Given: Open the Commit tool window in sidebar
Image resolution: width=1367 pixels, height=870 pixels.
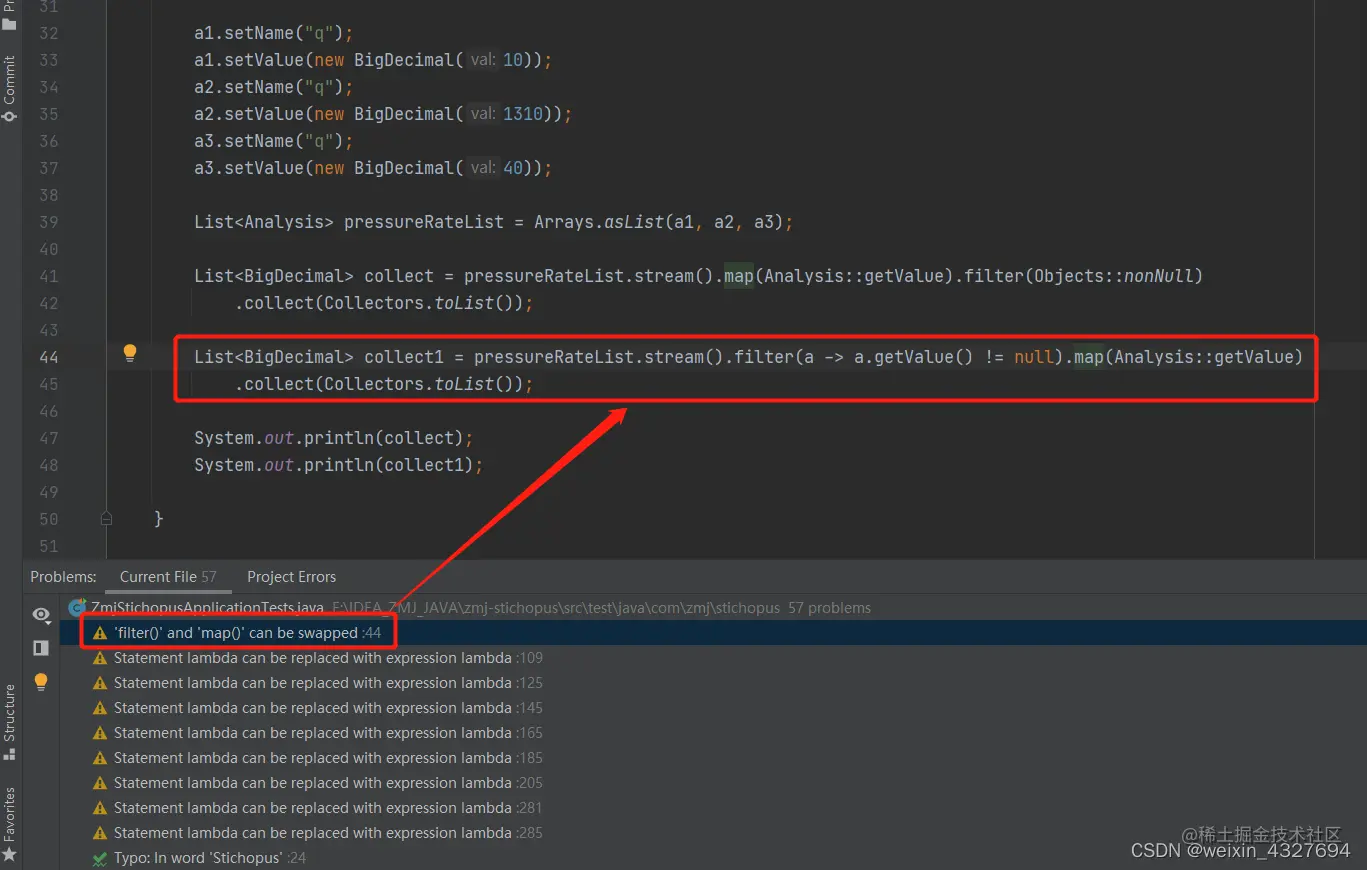Looking at the screenshot, I should click(x=10, y=88).
